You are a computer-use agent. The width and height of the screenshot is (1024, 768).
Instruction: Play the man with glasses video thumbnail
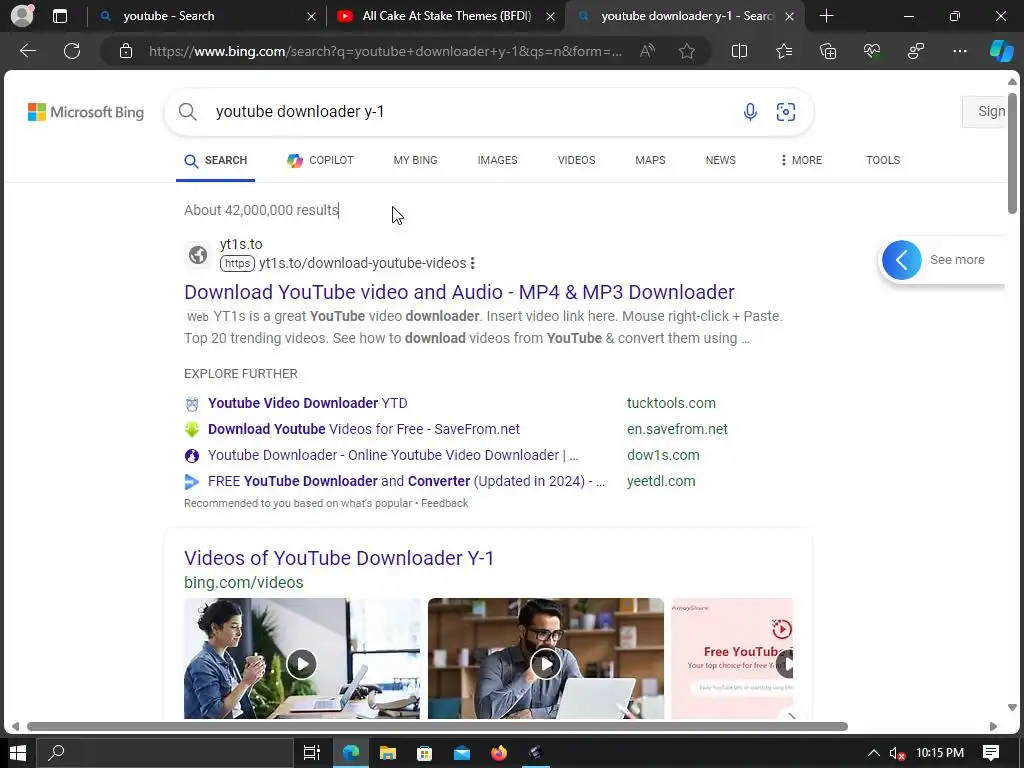click(545, 658)
